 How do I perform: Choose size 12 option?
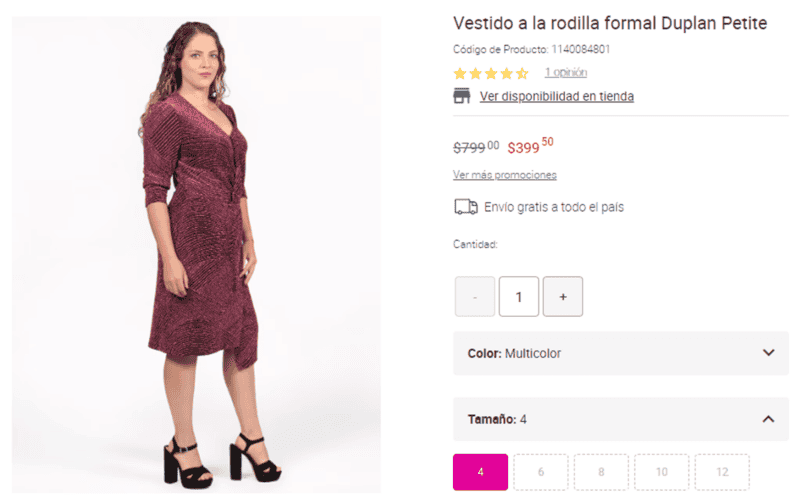click(720, 472)
